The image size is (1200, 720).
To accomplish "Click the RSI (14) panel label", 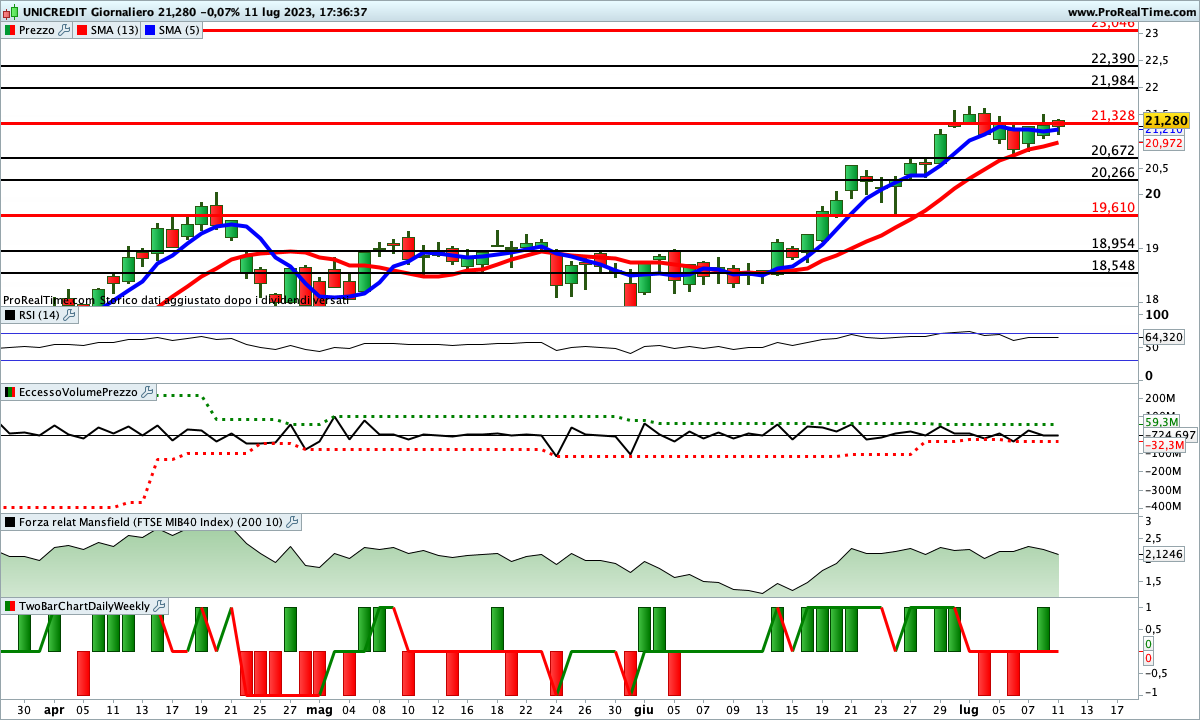I will (39, 315).
